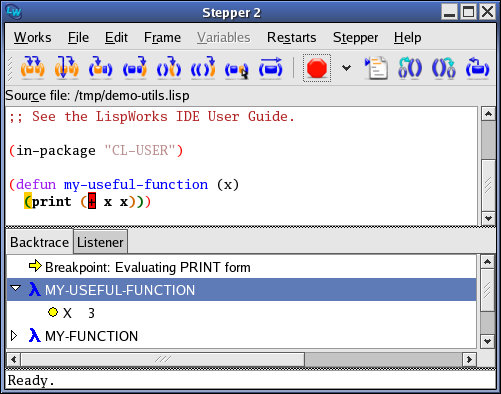The image size is (501, 394).
Task: Click the Step icon, first in toolbar
Action: click(32, 68)
